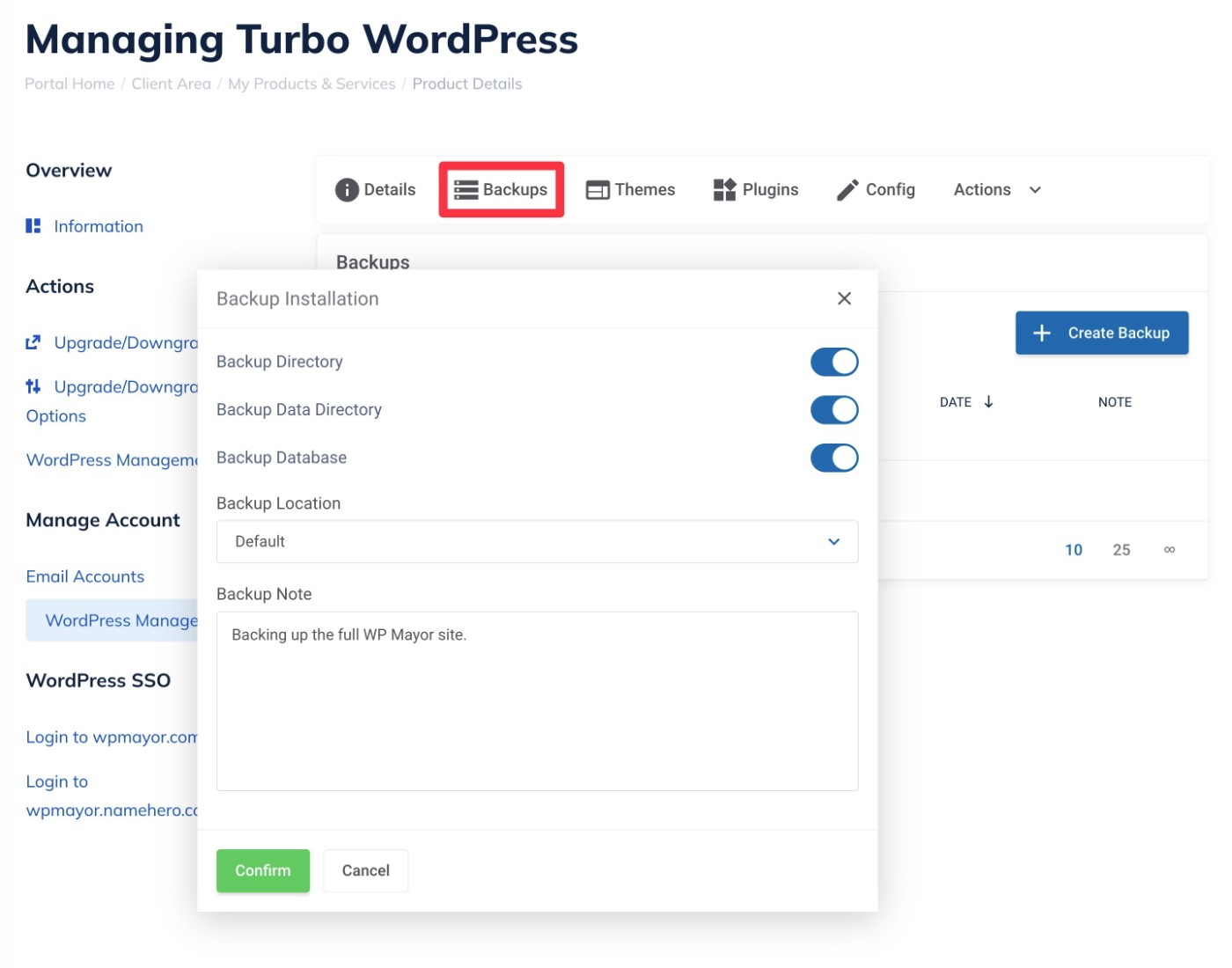Toggle Backup Data Directory switch
Screen dimensions: 1232x968
tap(834, 410)
